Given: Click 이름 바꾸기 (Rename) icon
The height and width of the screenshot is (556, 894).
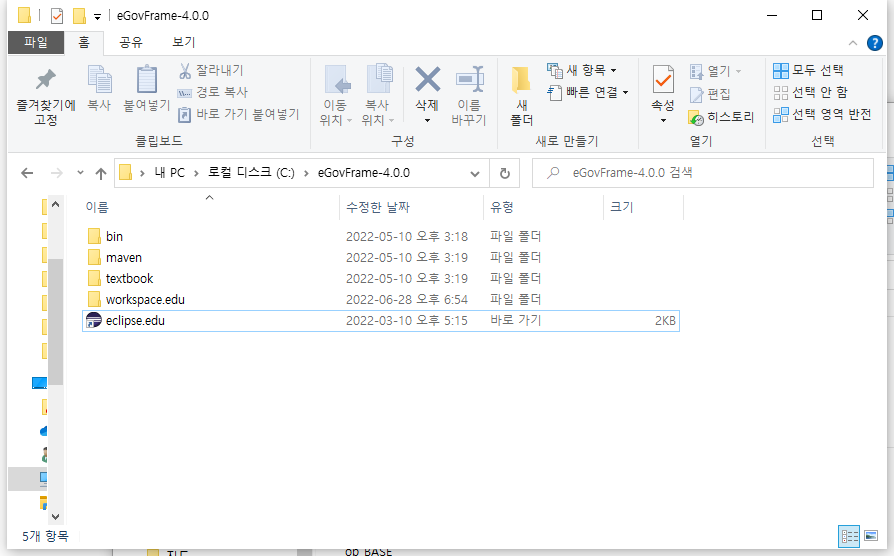Looking at the screenshot, I should (x=469, y=79).
